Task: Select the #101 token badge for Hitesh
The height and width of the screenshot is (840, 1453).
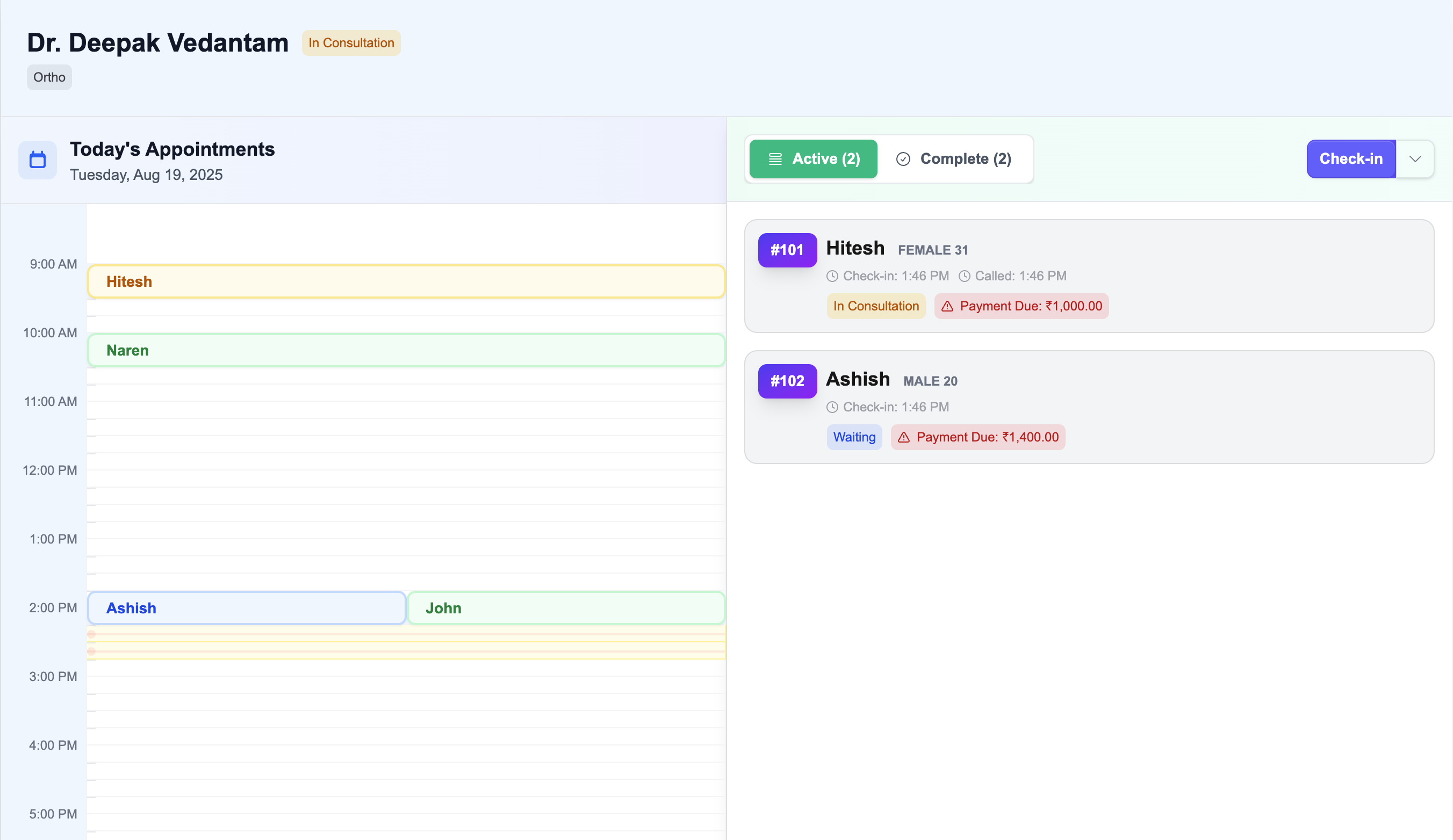Action: point(787,250)
